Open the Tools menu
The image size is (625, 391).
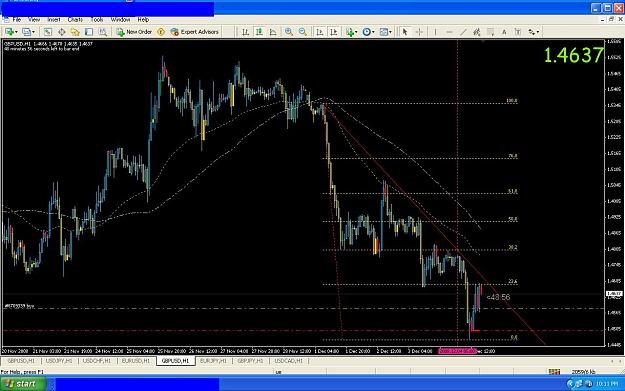[97, 20]
